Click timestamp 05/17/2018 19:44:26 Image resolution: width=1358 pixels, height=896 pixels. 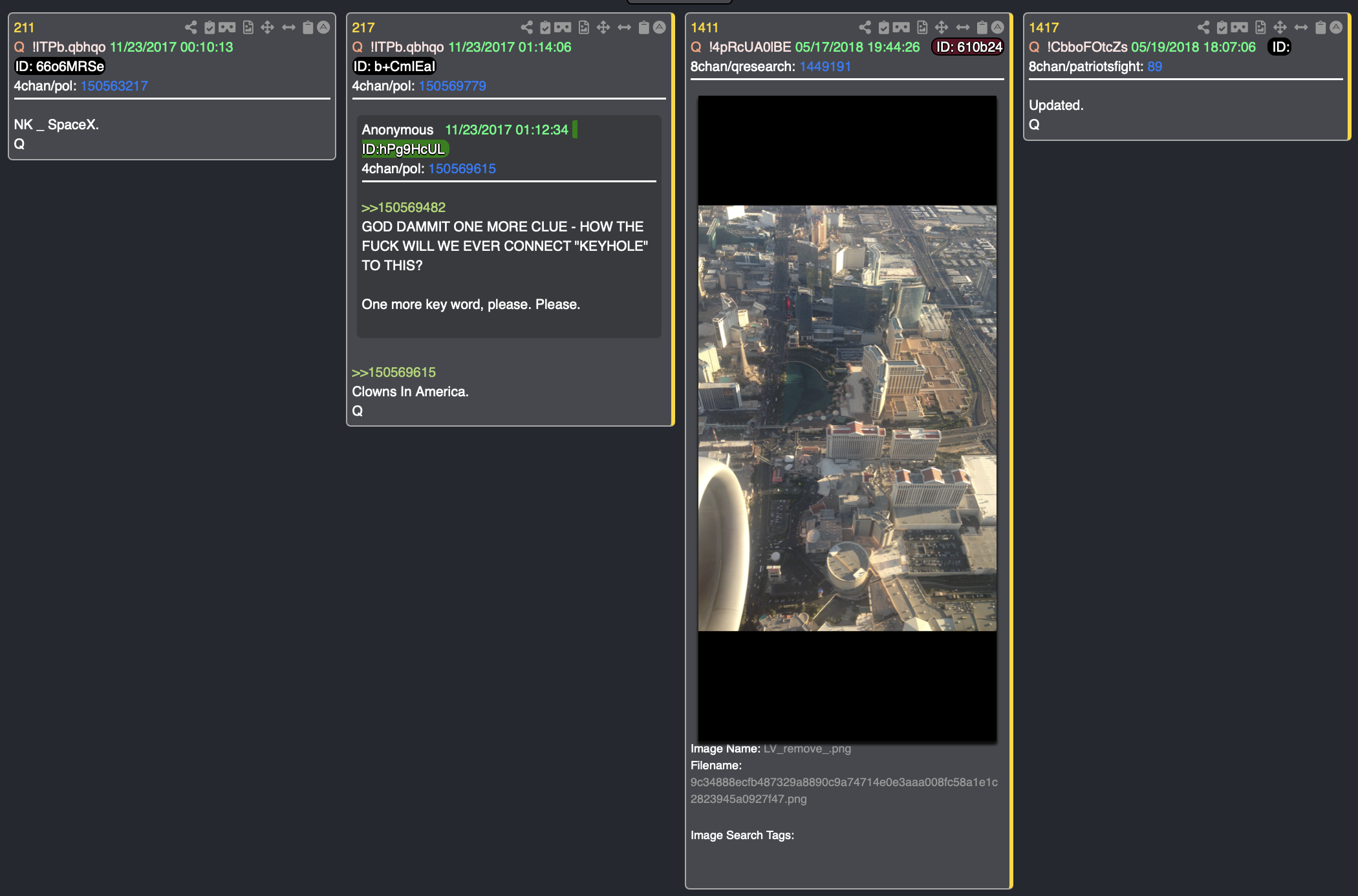pos(857,47)
